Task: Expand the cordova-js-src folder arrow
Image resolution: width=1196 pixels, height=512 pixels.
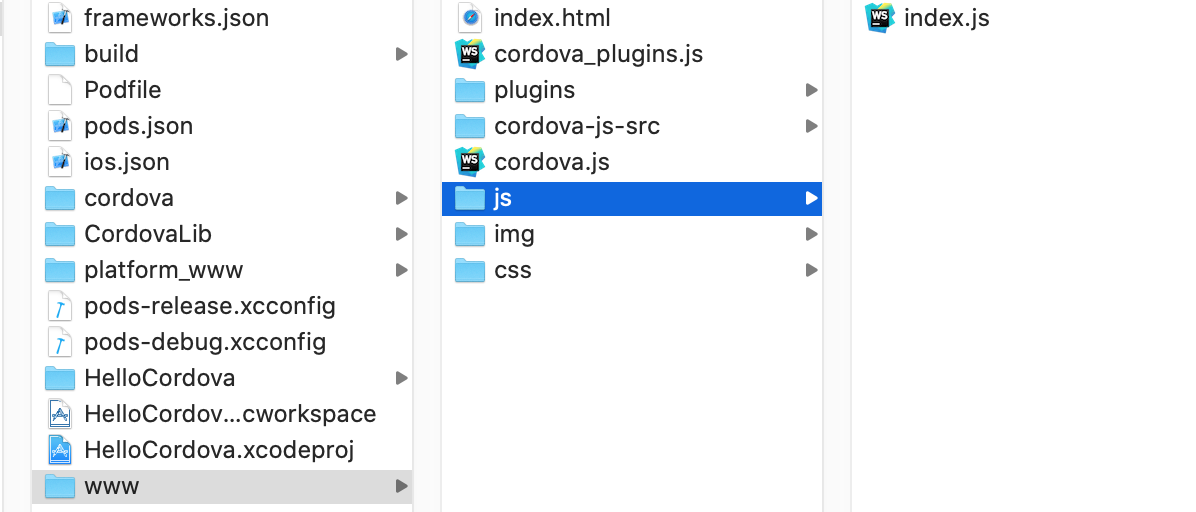Action: [811, 126]
